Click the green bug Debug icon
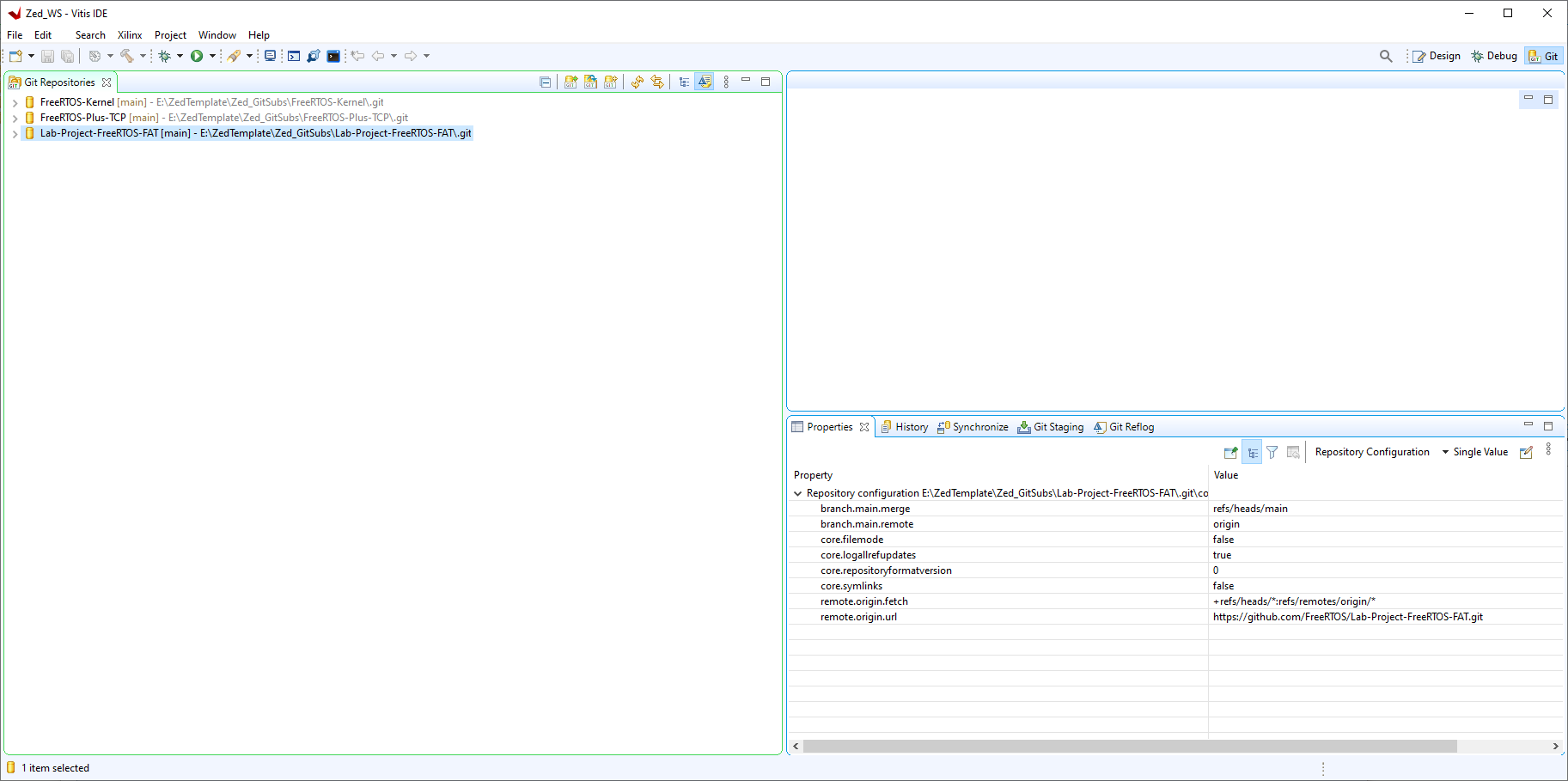This screenshot has width=1568, height=781. (x=164, y=56)
